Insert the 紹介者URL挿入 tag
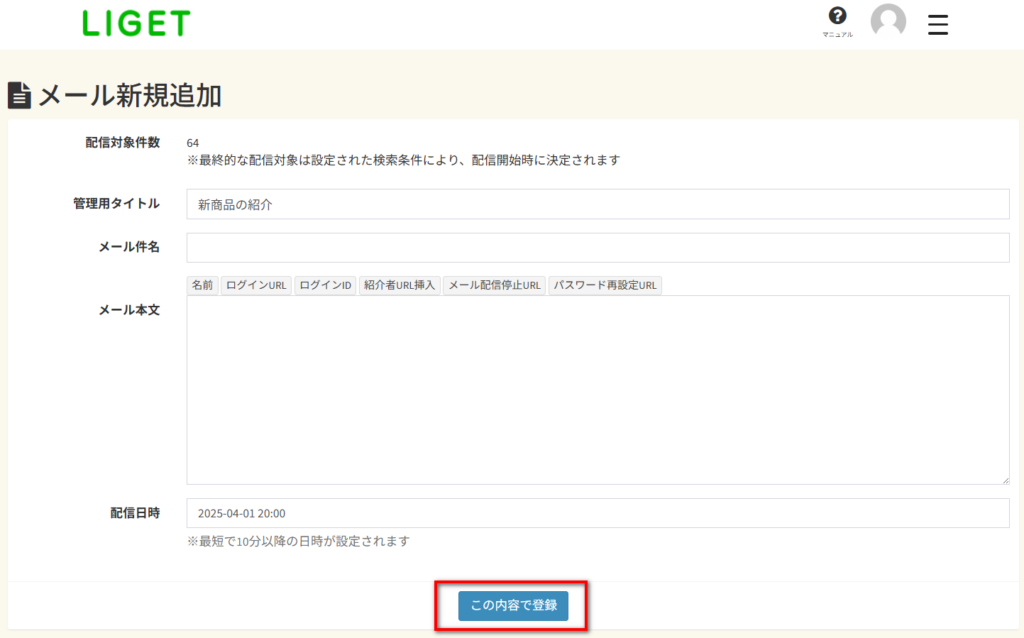Image resolution: width=1024 pixels, height=638 pixels. coord(400,285)
